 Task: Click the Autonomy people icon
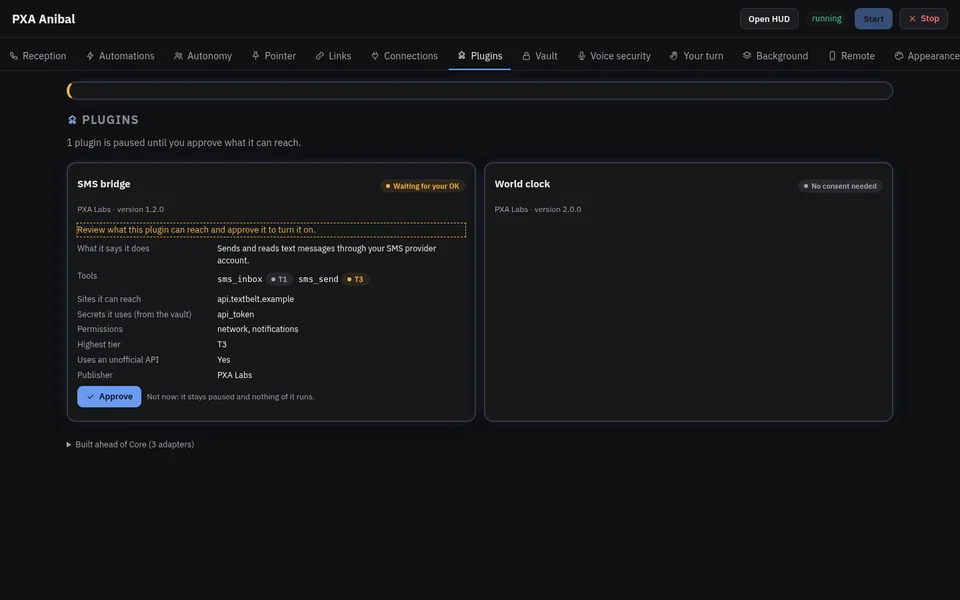pos(178,56)
